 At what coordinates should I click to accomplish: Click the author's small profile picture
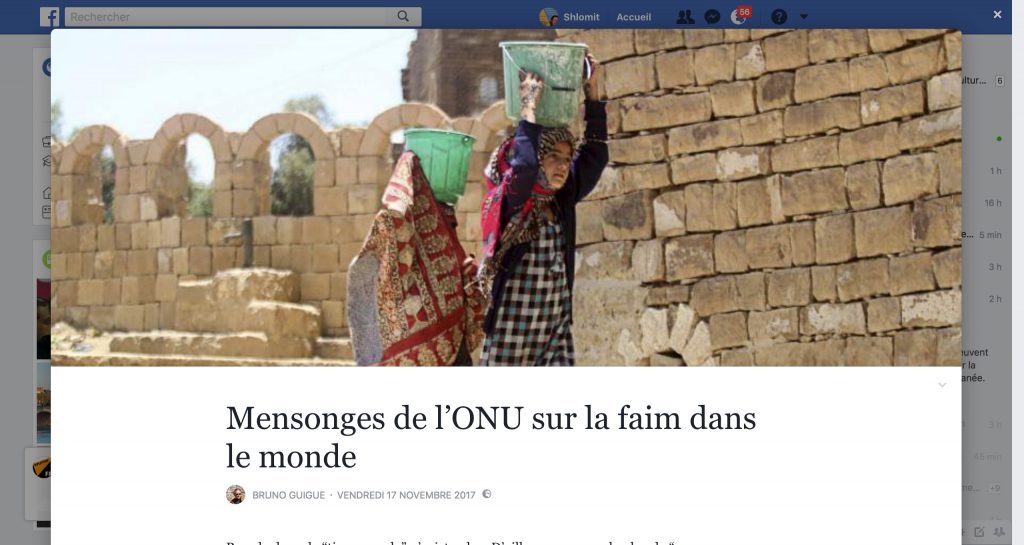[x=236, y=495]
